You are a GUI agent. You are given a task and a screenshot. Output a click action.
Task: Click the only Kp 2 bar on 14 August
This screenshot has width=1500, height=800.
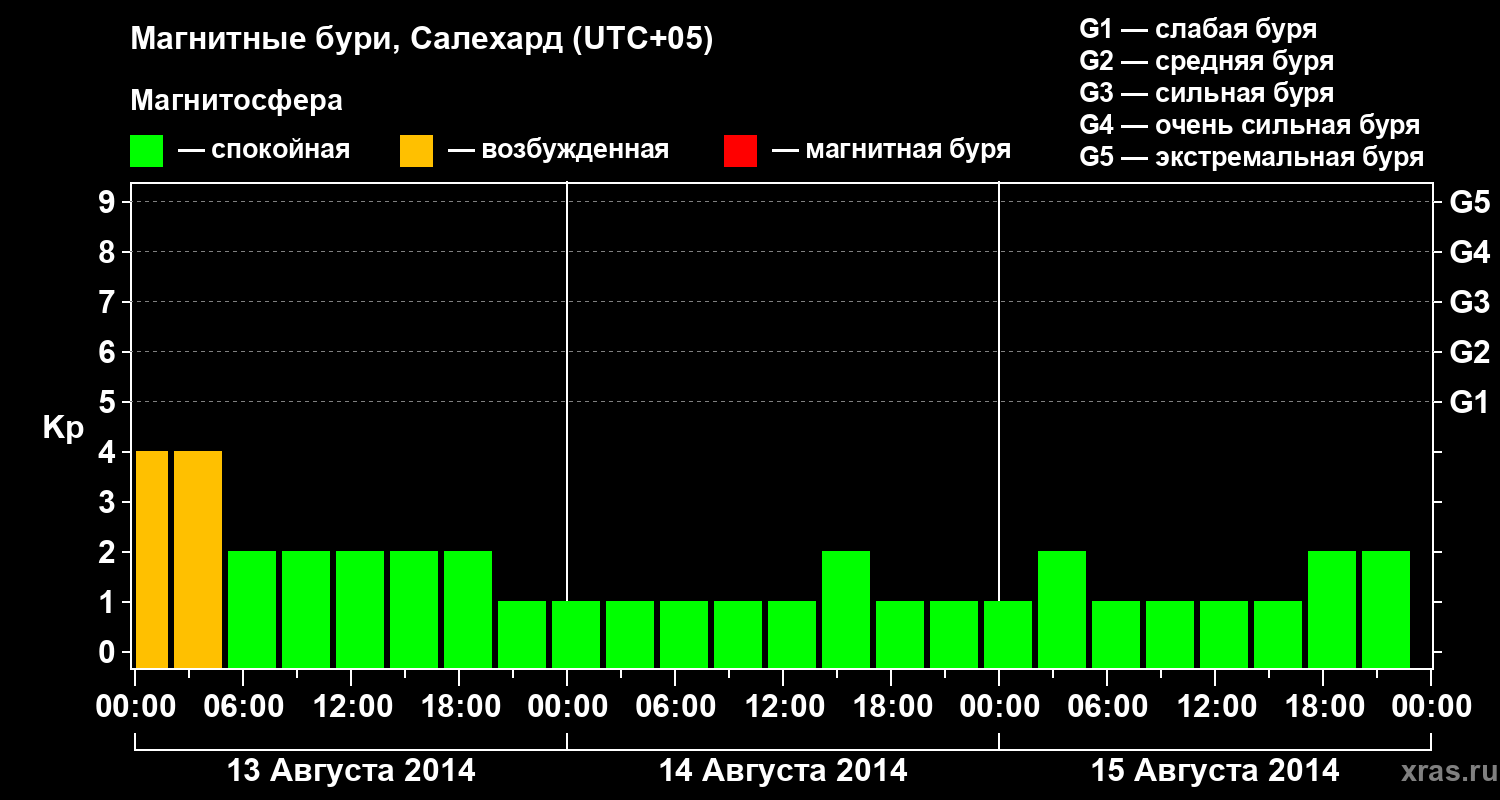(x=846, y=609)
